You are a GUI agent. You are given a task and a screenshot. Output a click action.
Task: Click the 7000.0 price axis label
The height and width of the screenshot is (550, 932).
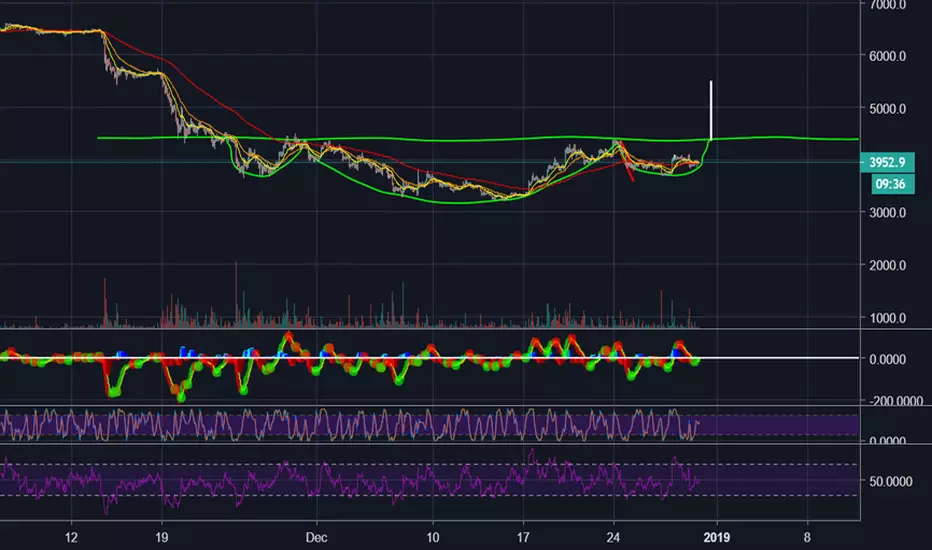pyautogui.click(x=887, y=5)
